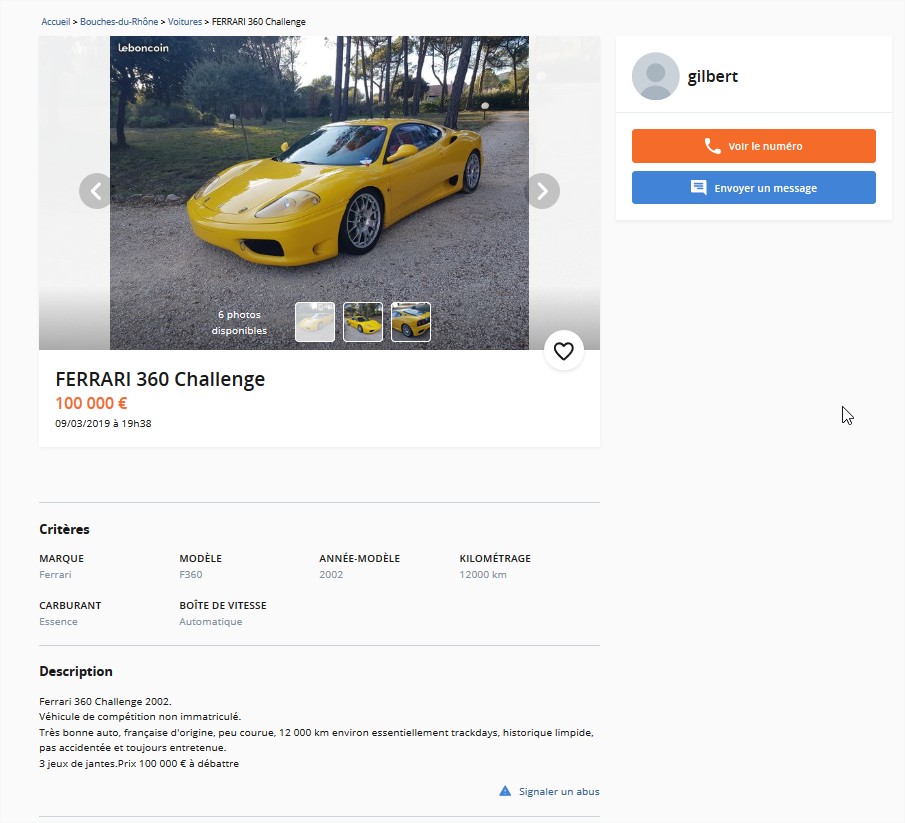Viewport: 905px width, 823px height.
Task: Open 'Bouches-du-Rhône' breadcrumb link
Action: [x=119, y=22]
